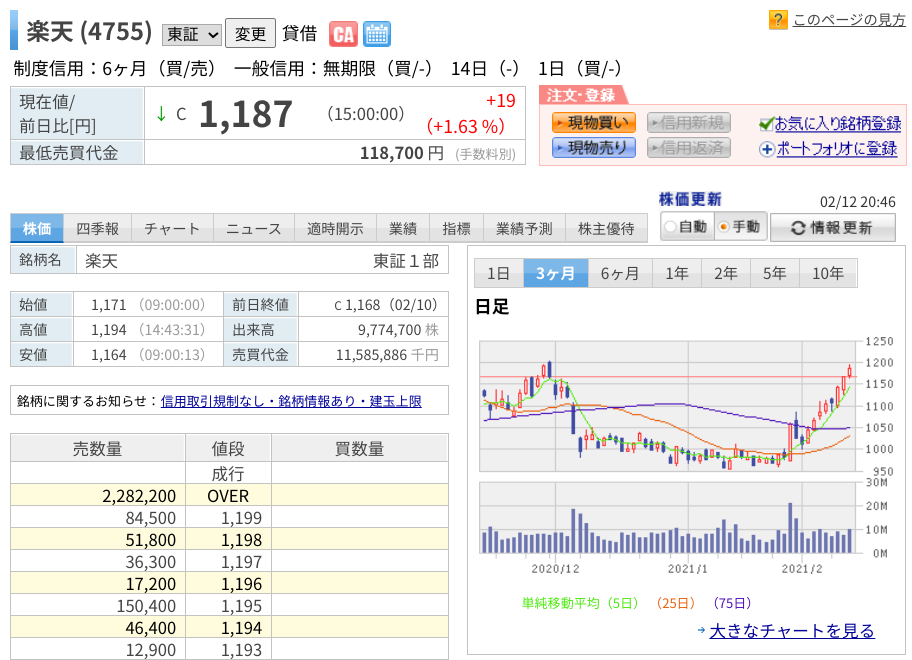Select the 2年 chart period tab
912x660 pixels.
point(726,273)
